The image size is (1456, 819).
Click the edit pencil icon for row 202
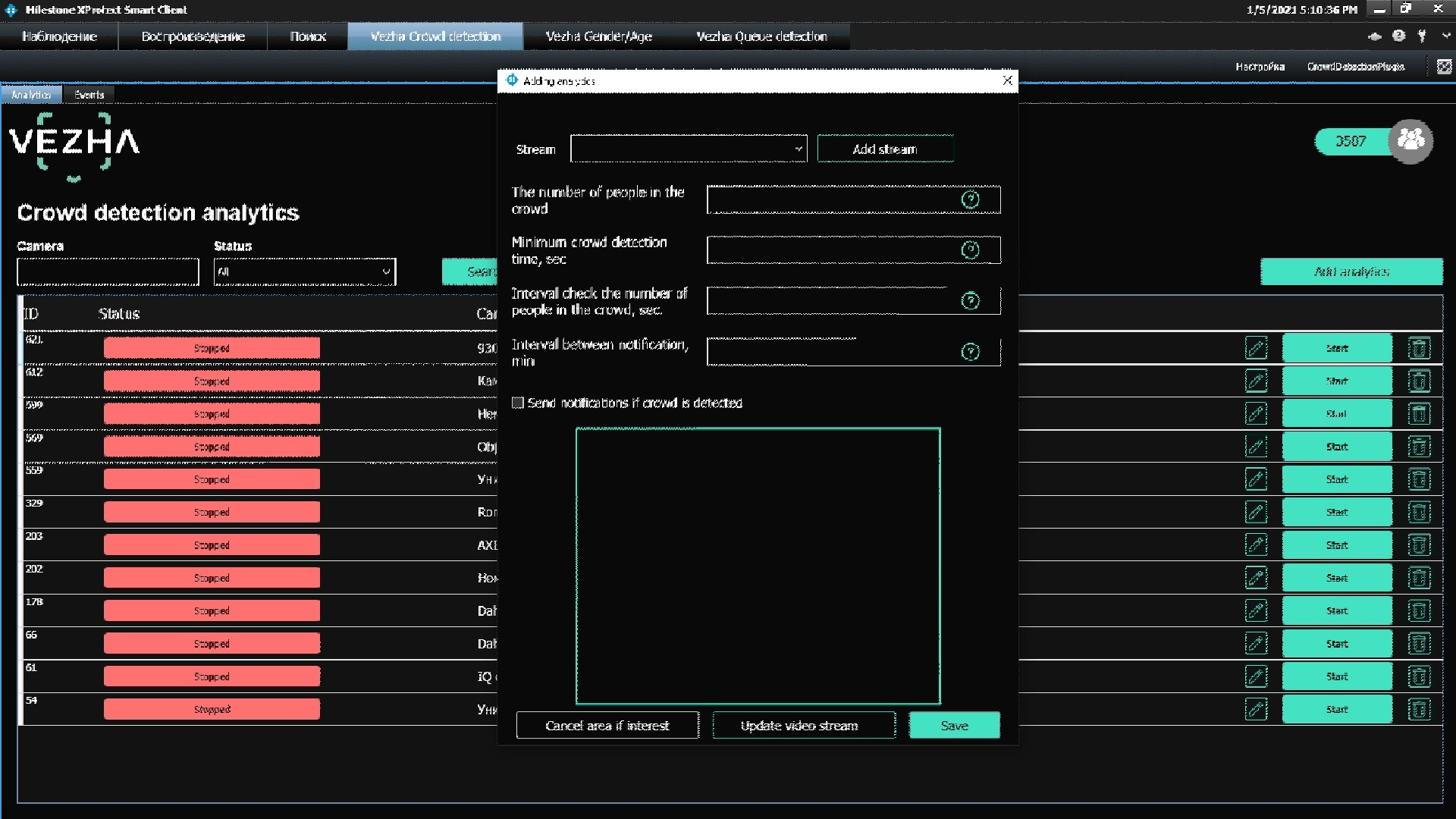[x=1256, y=578]
